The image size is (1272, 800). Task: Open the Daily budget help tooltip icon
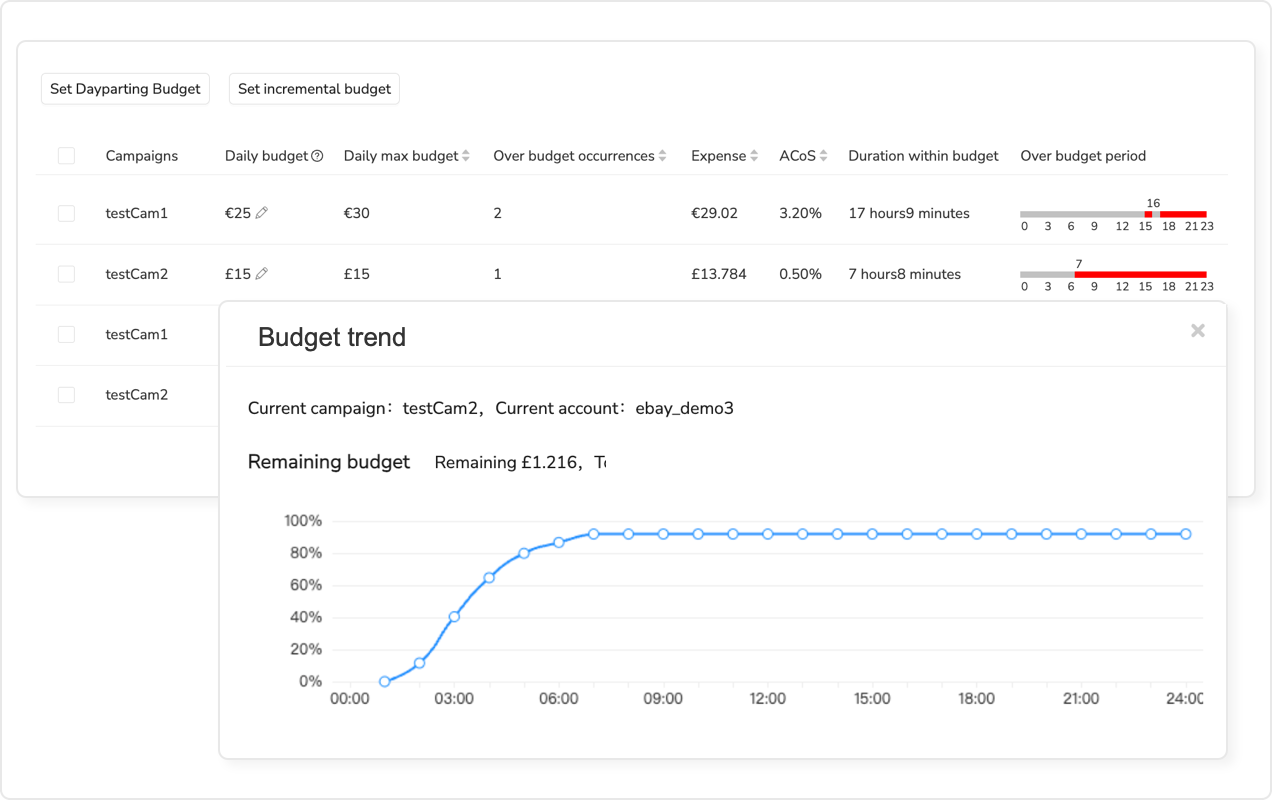click(315, 155)
